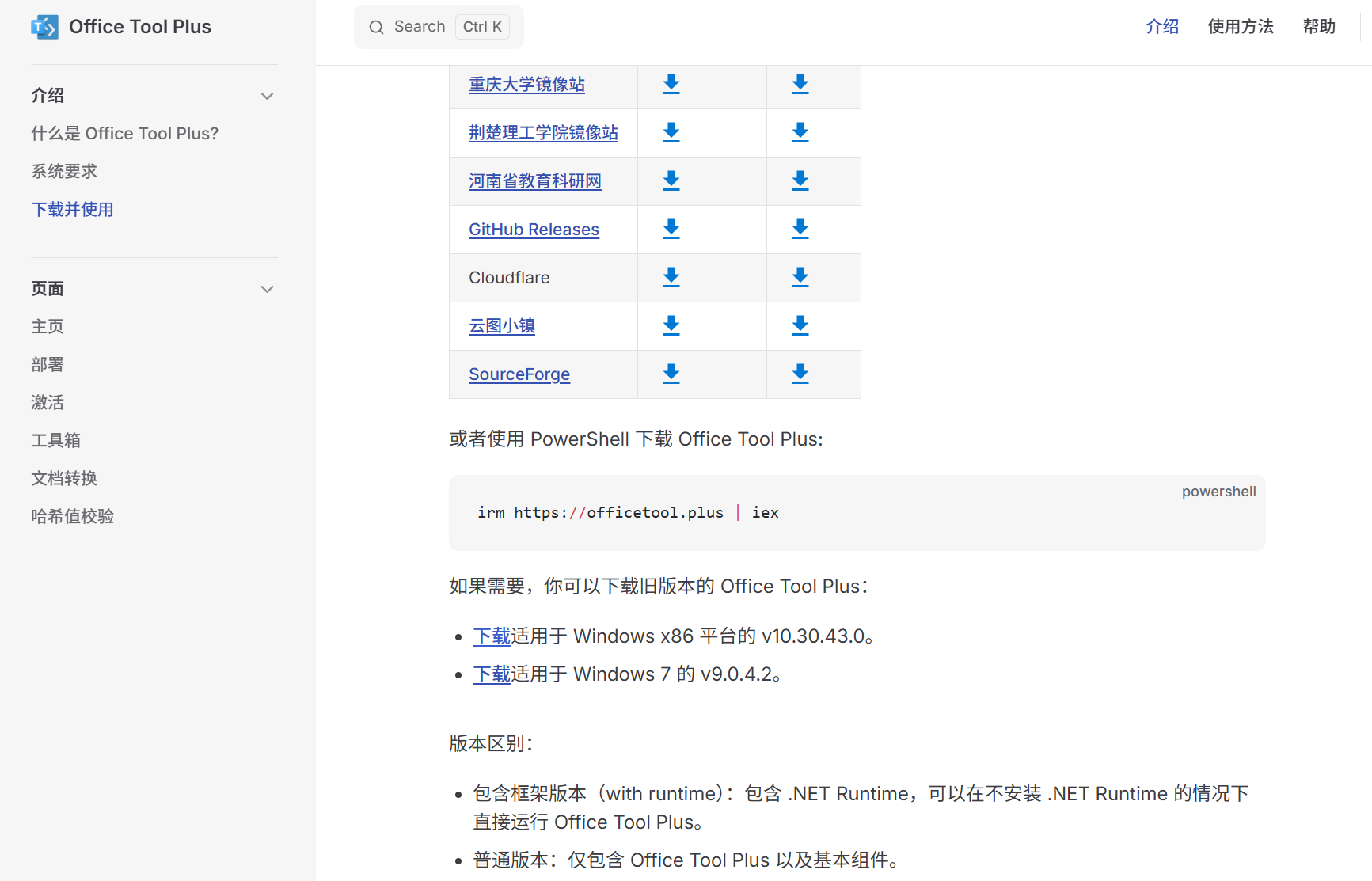Download second-column file from 云图小镇 row
Screen dimensions: 1372x881
pyautogui.click(x=800, y=325)
